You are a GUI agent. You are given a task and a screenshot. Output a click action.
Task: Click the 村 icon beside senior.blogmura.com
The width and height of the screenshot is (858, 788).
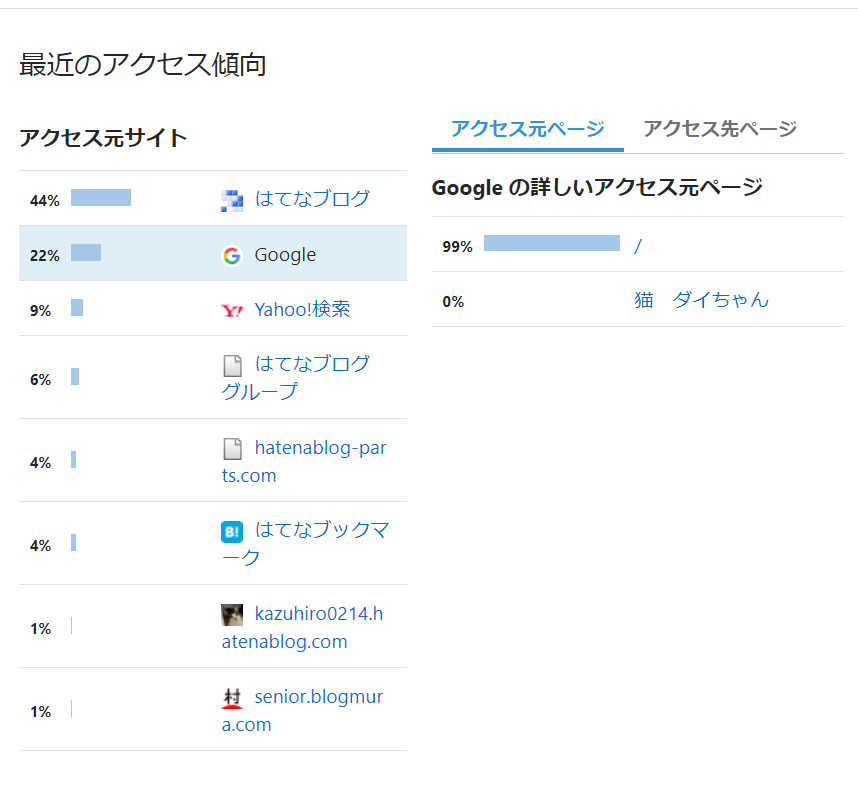(x=232, y=698)
